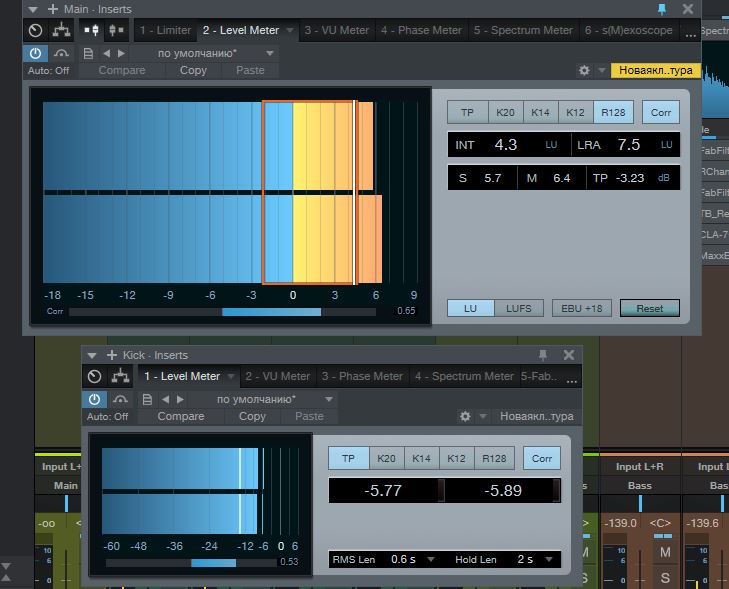This screenshot has width=729, height=589.
Task: Add insert with plus in Kick Inserts
Action: click(x=112, y=355)
